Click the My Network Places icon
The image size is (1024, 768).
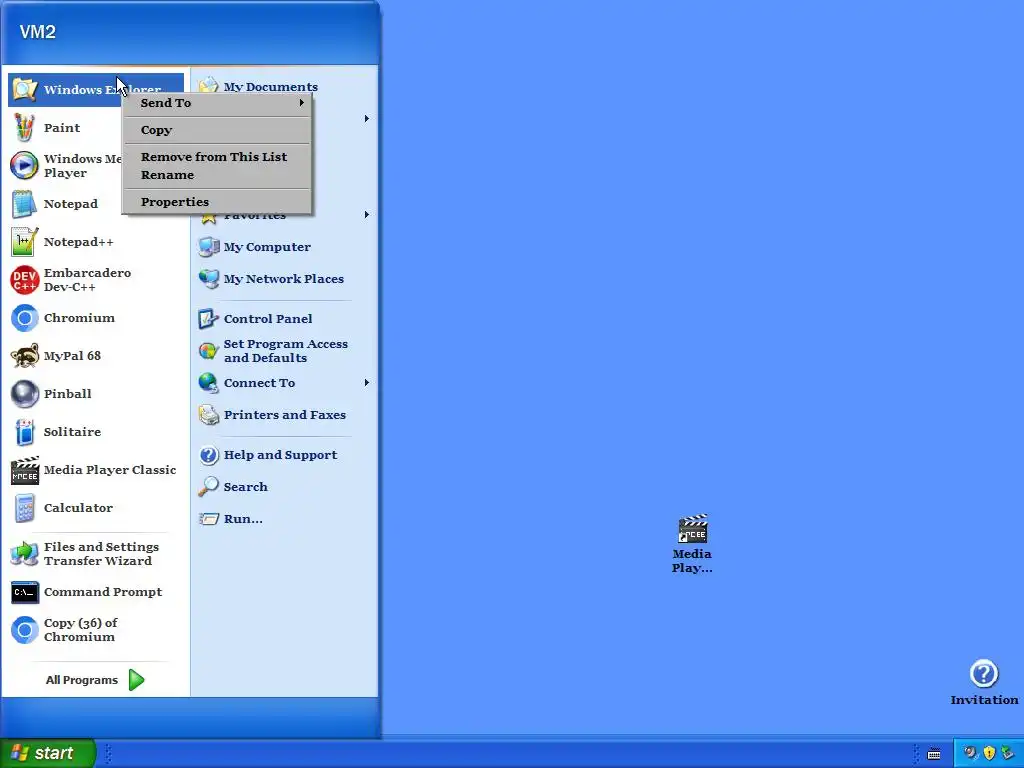point(208,279)
